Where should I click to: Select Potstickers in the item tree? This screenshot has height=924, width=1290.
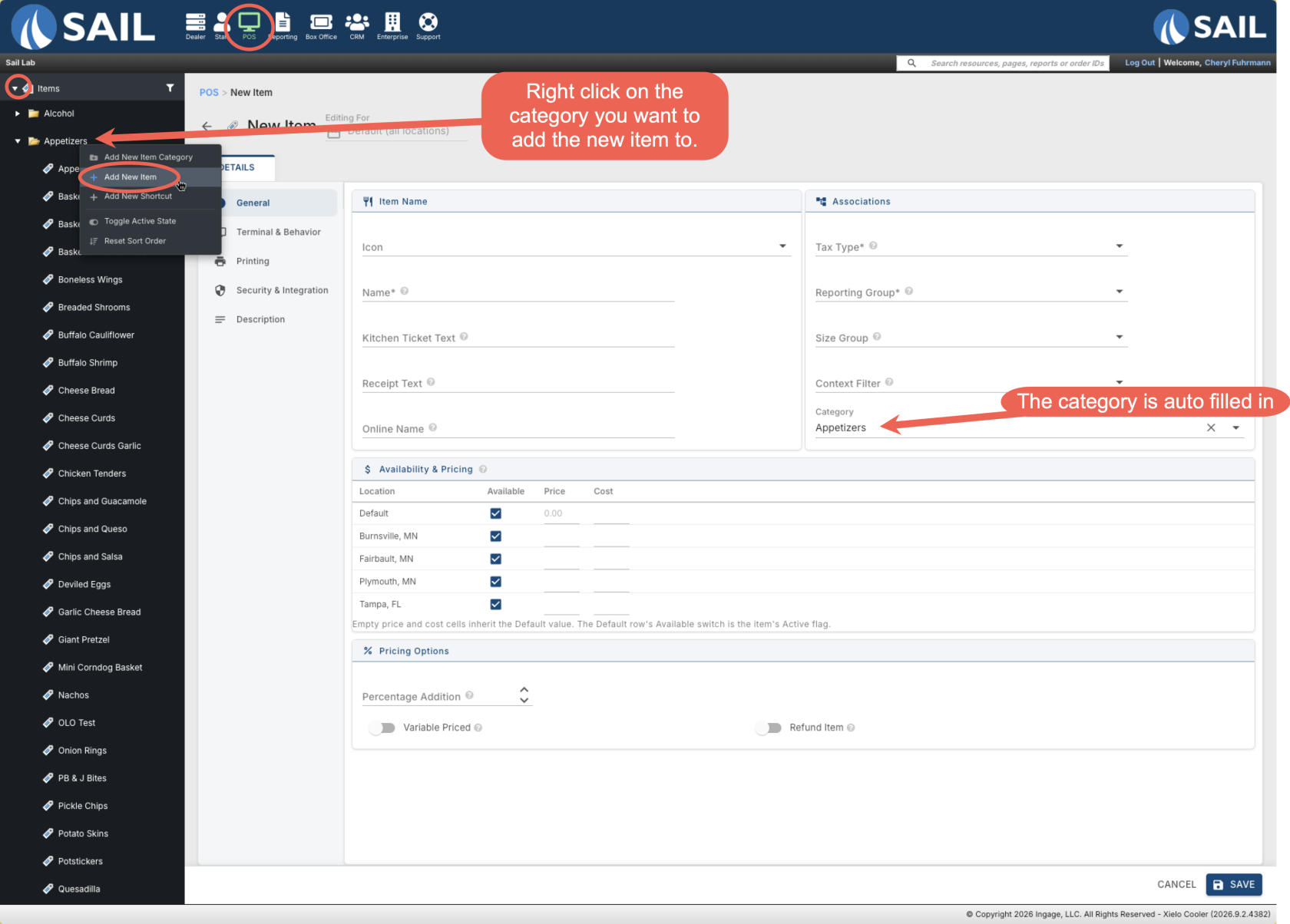tap(81, 861)
